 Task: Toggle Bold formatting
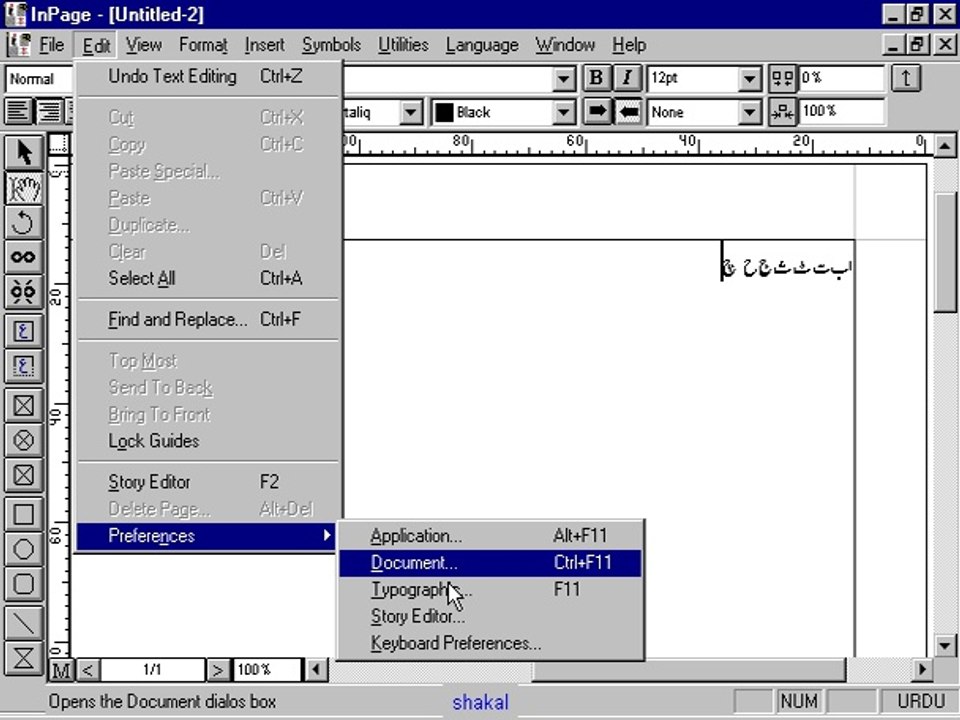[x=596, y=78]
